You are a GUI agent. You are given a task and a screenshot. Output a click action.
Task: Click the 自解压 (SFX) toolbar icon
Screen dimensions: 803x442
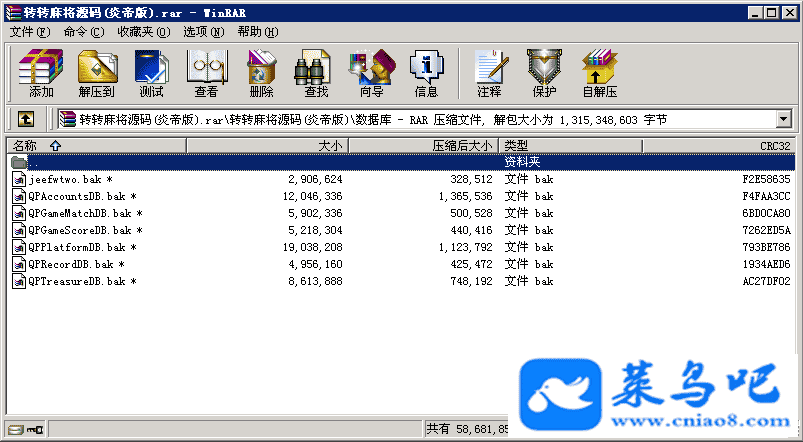599,73
